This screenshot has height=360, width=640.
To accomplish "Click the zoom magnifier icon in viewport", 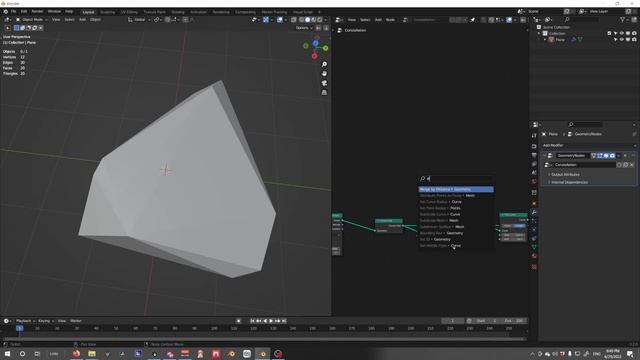I will click(324, 64).
